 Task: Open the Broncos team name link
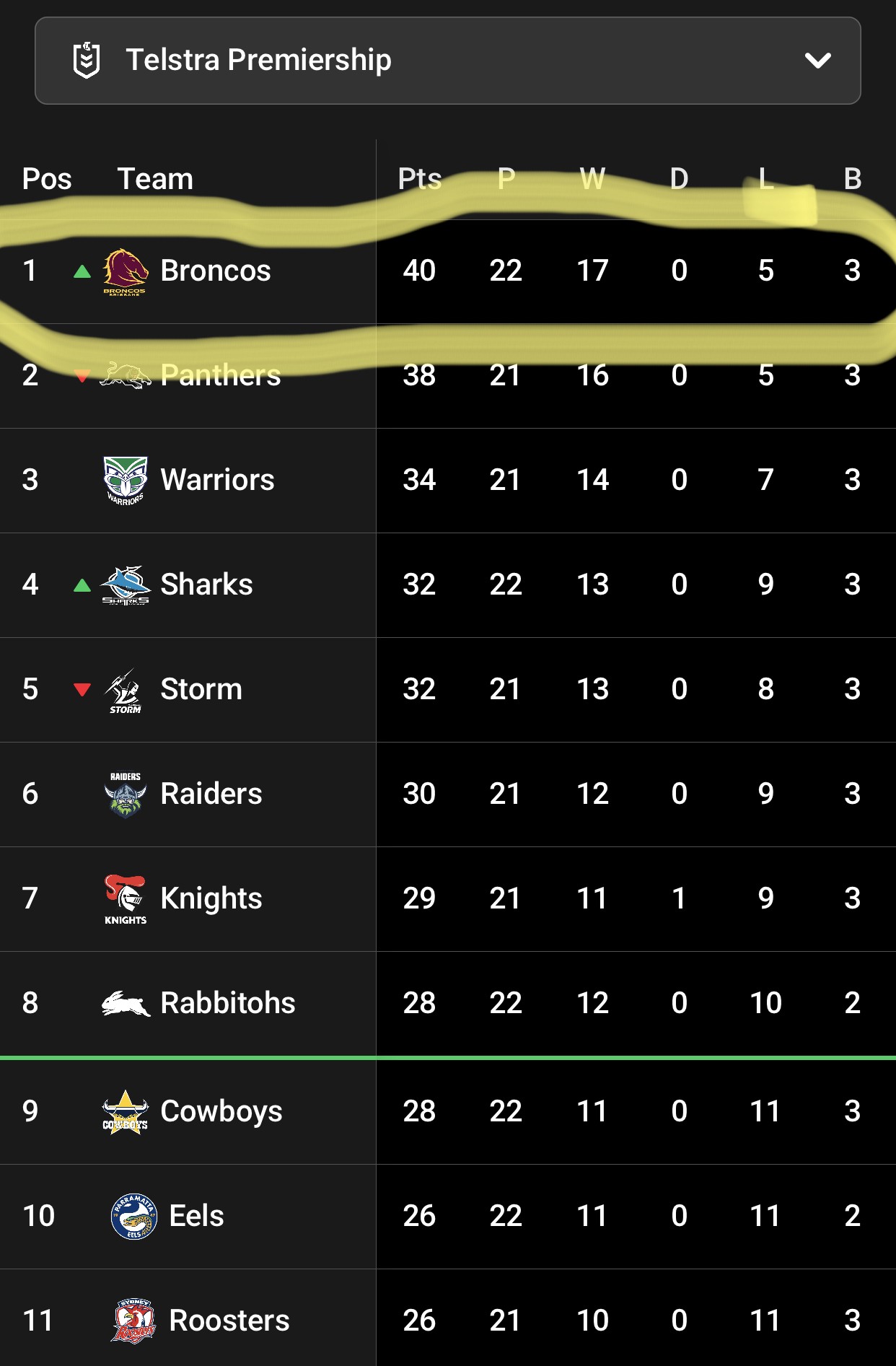click(215, 271)
